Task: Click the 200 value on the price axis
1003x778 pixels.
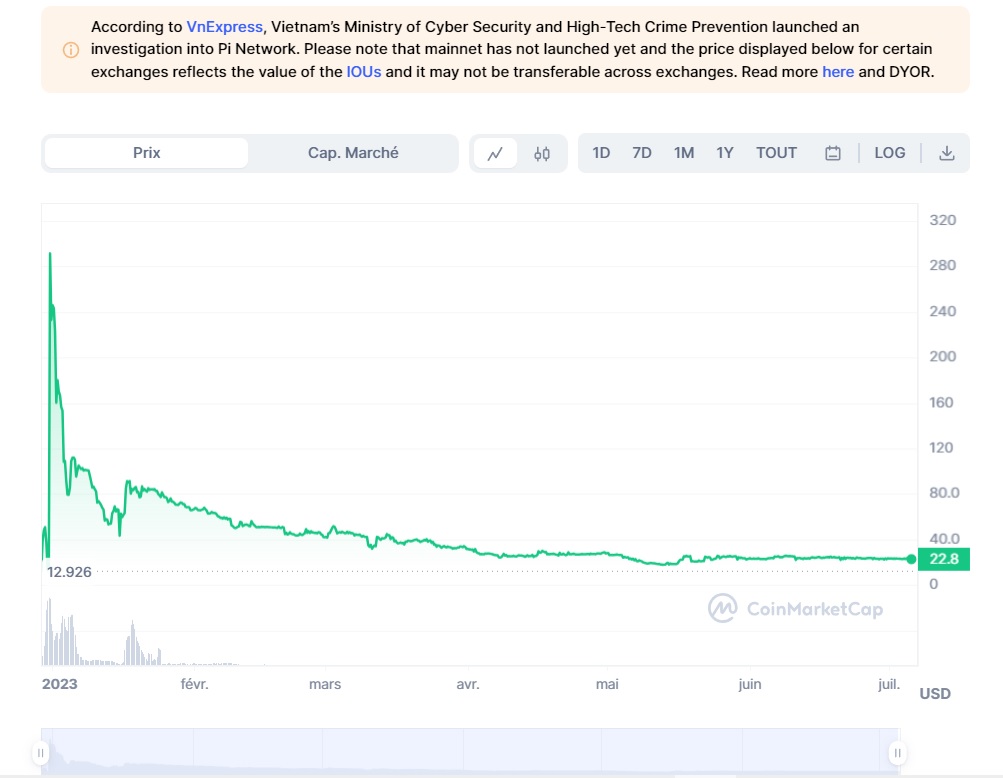Action: 943,356
